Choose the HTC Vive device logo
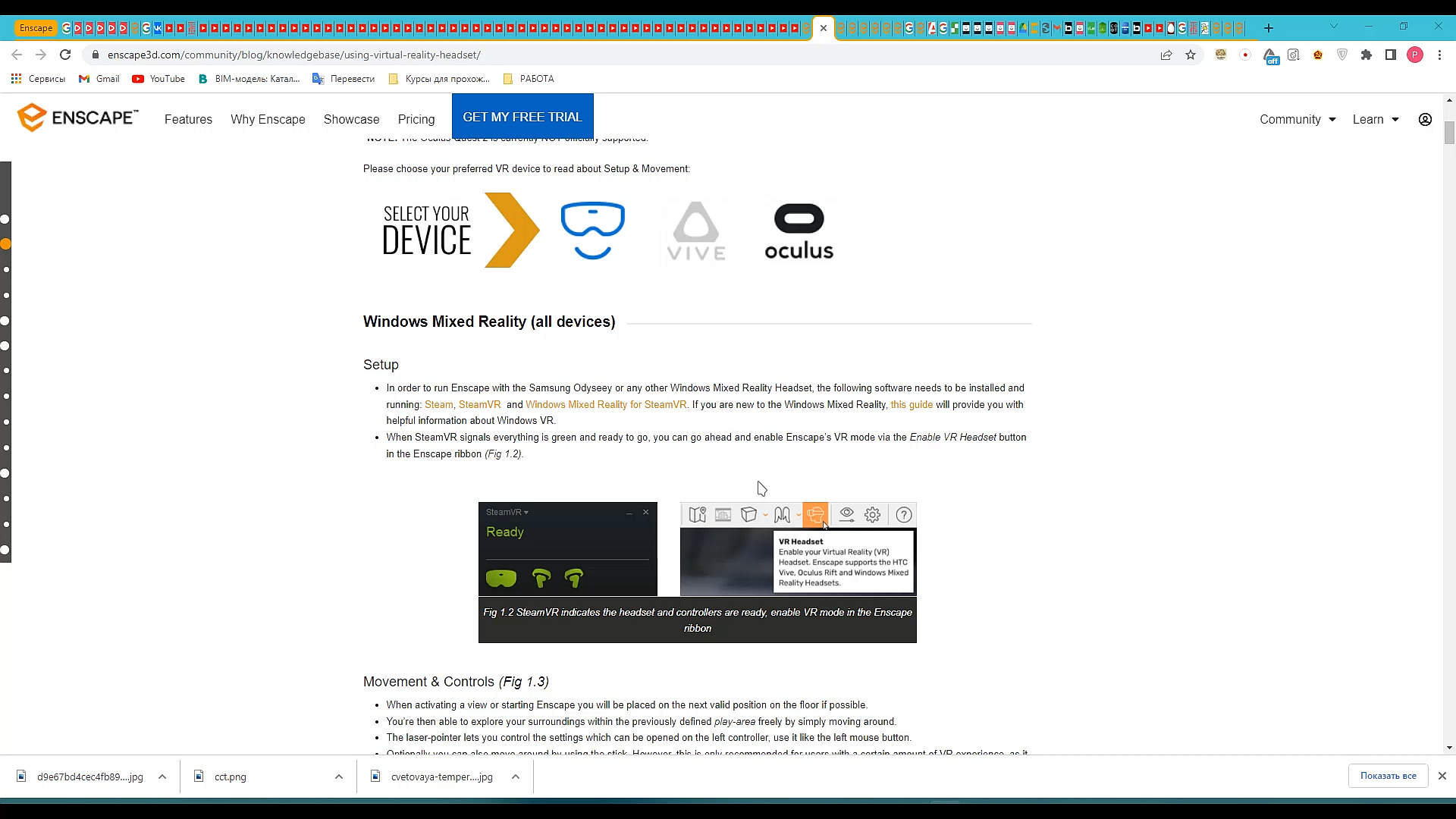The image size is (1456, 819). (x=695, y=231)
